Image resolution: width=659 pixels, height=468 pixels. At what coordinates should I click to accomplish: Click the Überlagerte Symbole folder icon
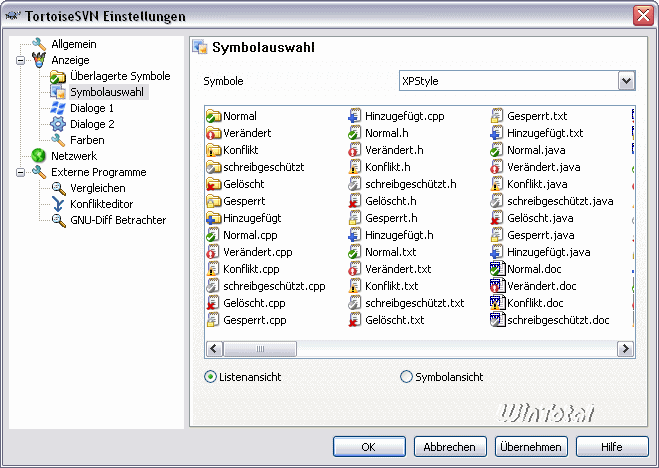58,76
